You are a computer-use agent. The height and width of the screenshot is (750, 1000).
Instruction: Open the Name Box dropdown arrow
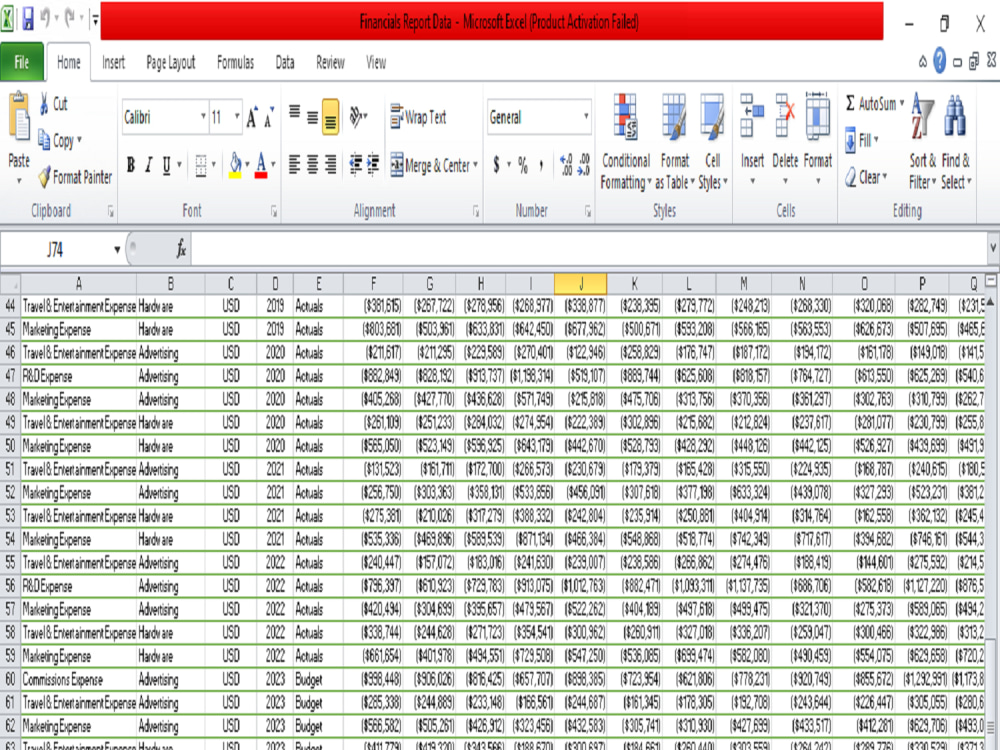point(117,249)
